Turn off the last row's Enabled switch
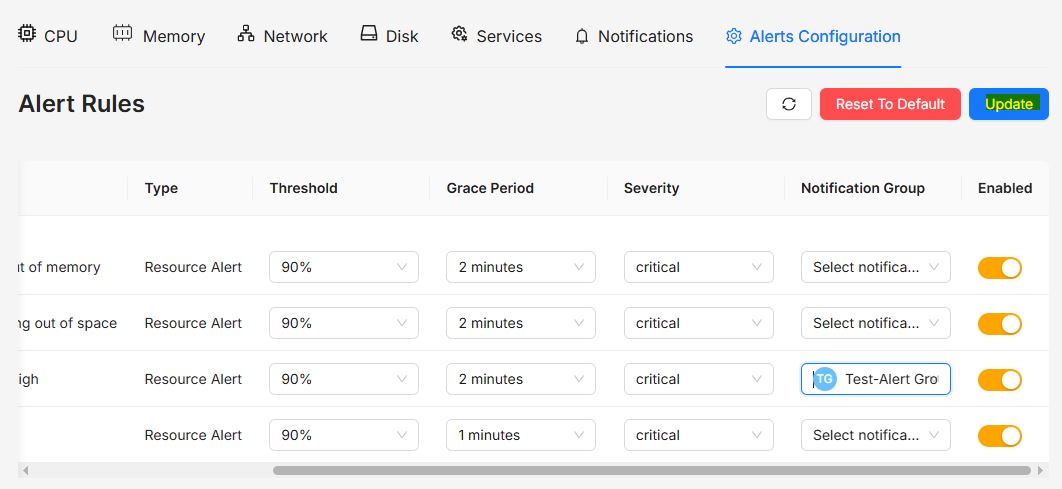1062x489 pixels. tap(1000, 435)
